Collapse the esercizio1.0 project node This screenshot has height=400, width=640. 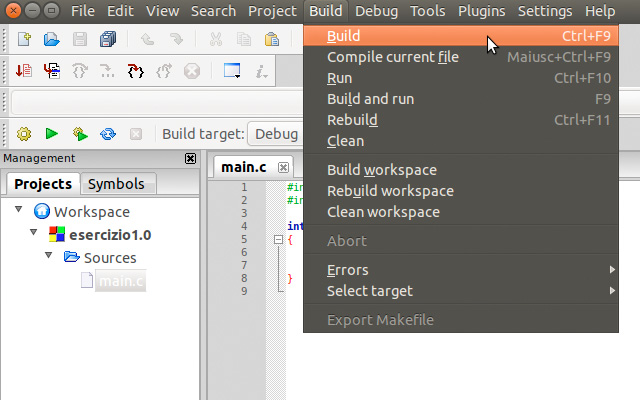pyautogui.click(x=35, y=234)
